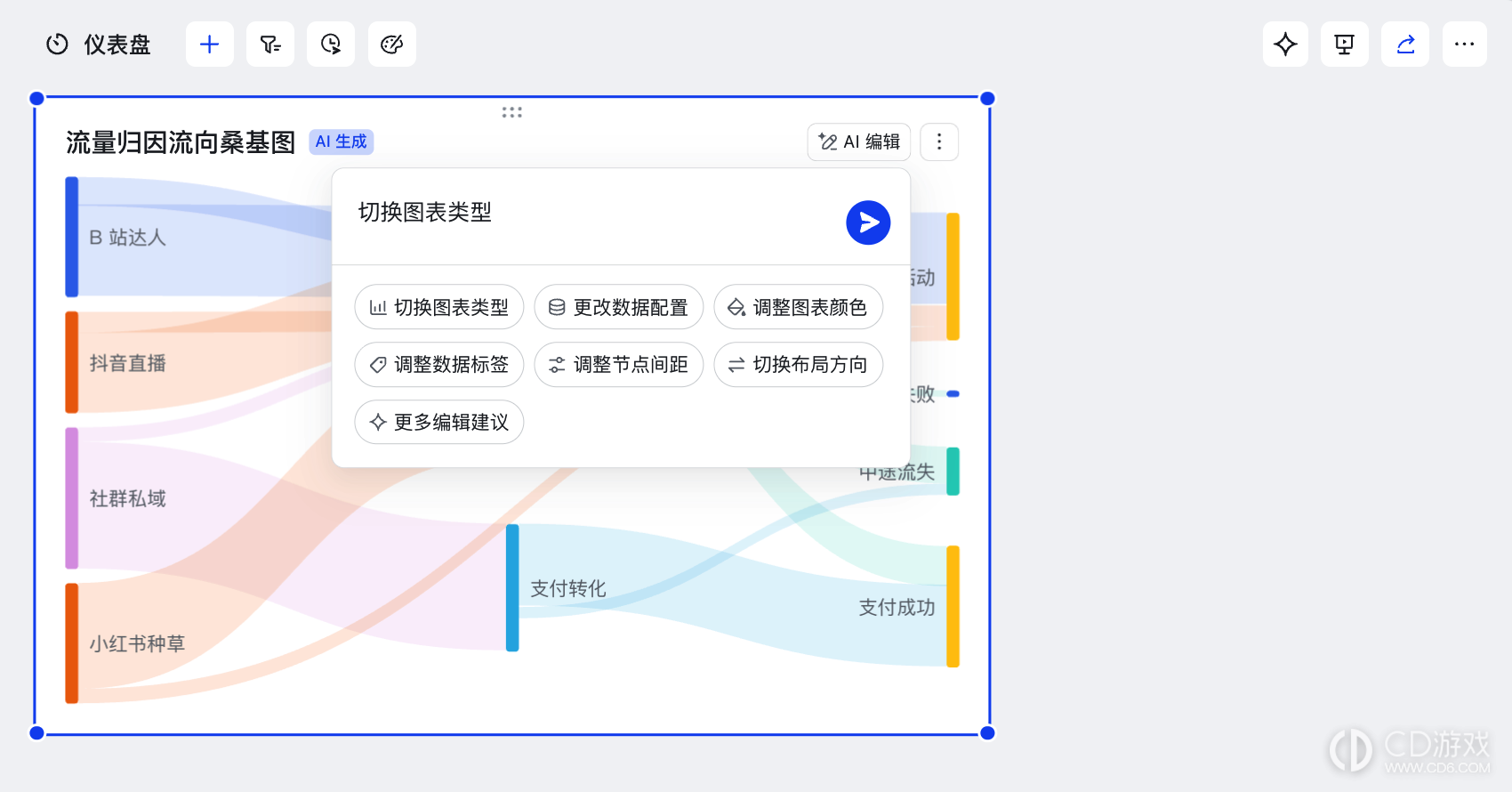
Task: Open the AI sparkle assistant icon
Action: point(1285,44)
